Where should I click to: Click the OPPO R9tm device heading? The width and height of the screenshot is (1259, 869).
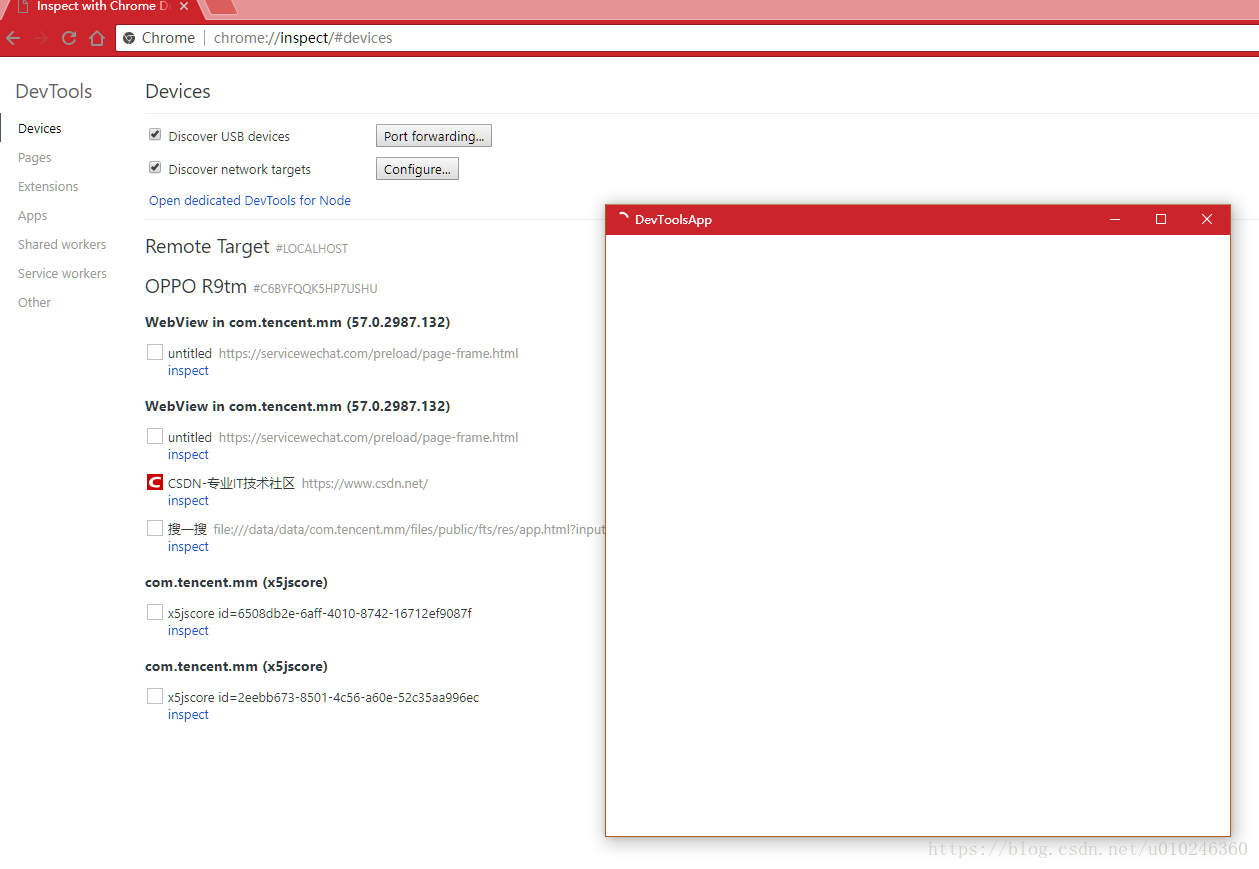[x=196, y=286]
